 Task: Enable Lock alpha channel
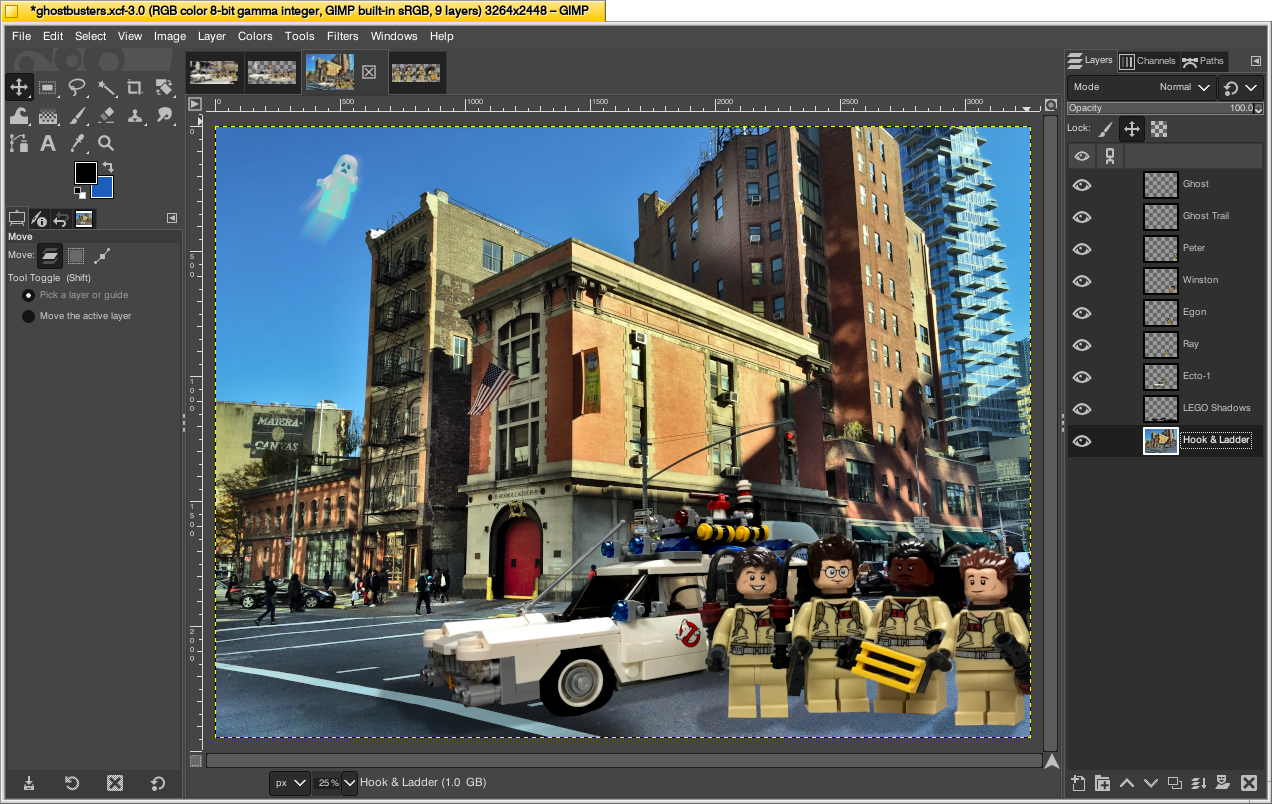tap(1158, 128)
